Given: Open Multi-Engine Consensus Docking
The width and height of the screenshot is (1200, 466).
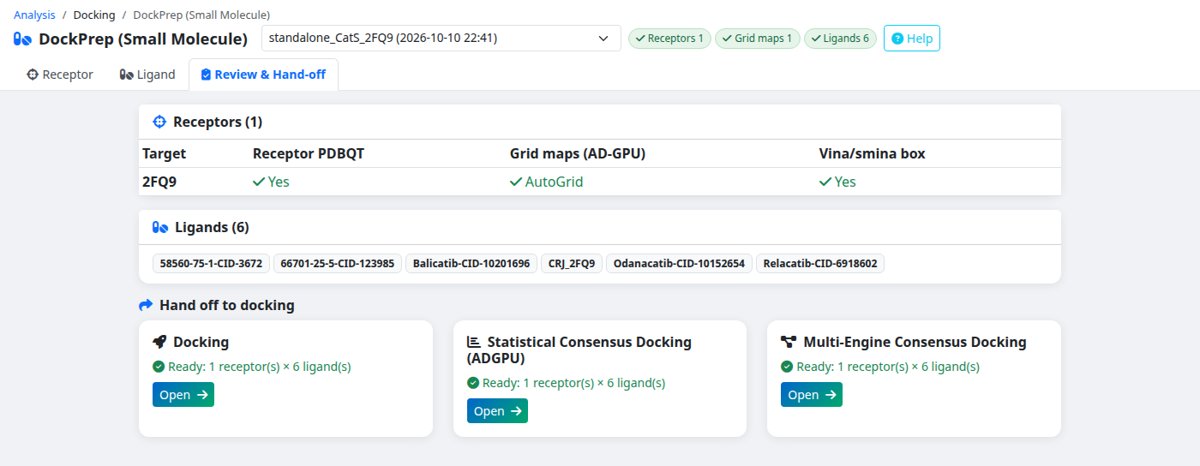Looking at the screenshot, I should tap(811, 394).
